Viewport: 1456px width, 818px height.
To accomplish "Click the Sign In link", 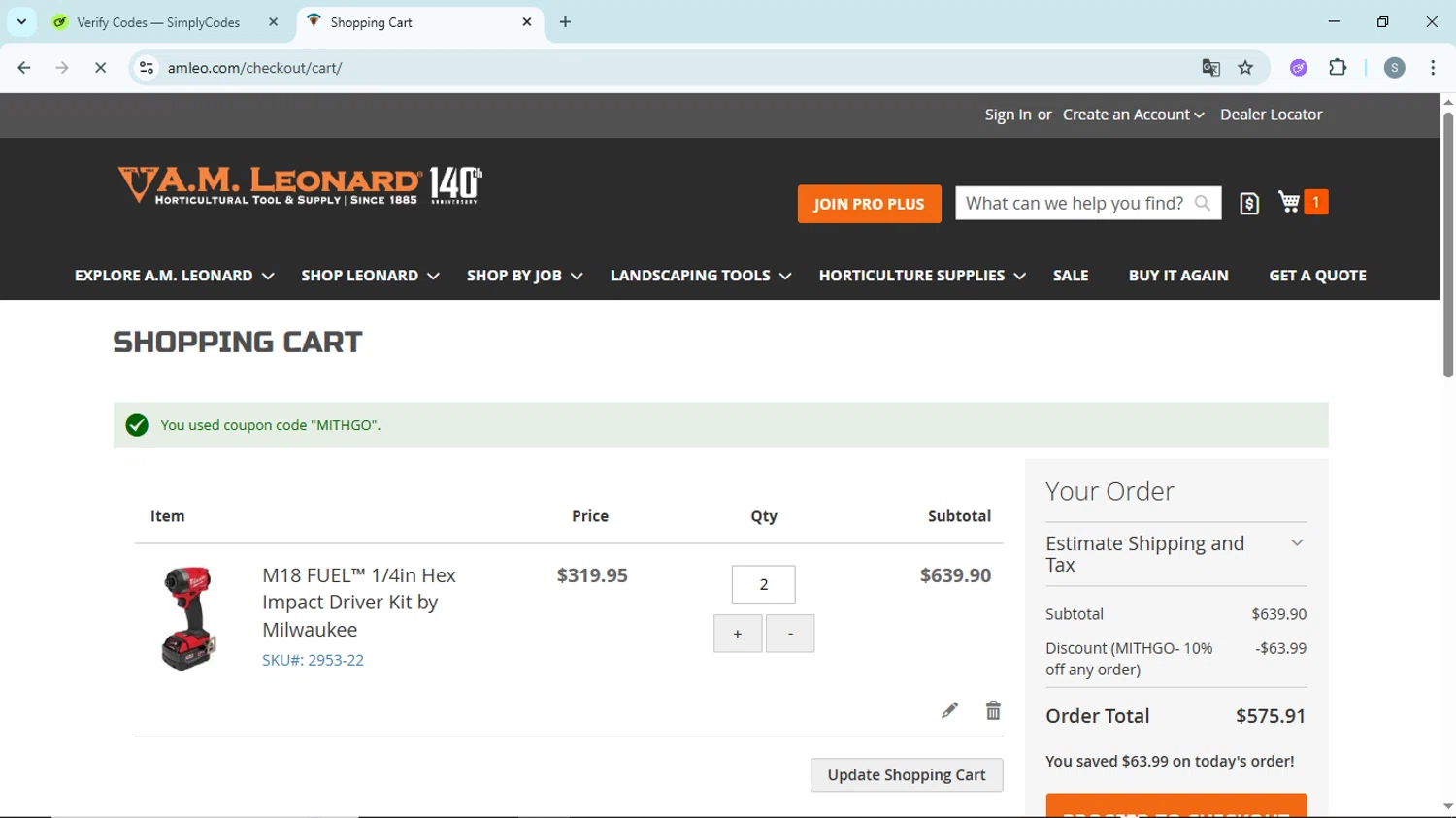I will pyautogui.click(x=1008, y=115).
